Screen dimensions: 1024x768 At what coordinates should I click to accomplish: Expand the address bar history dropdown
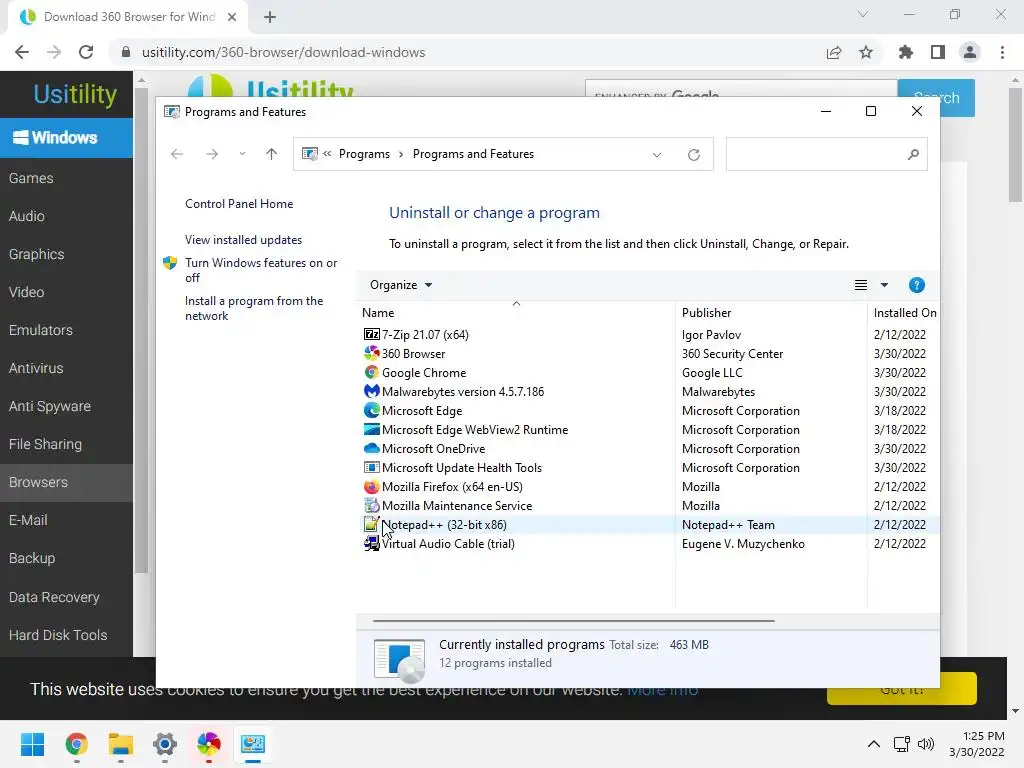click(x=656, y=155)
